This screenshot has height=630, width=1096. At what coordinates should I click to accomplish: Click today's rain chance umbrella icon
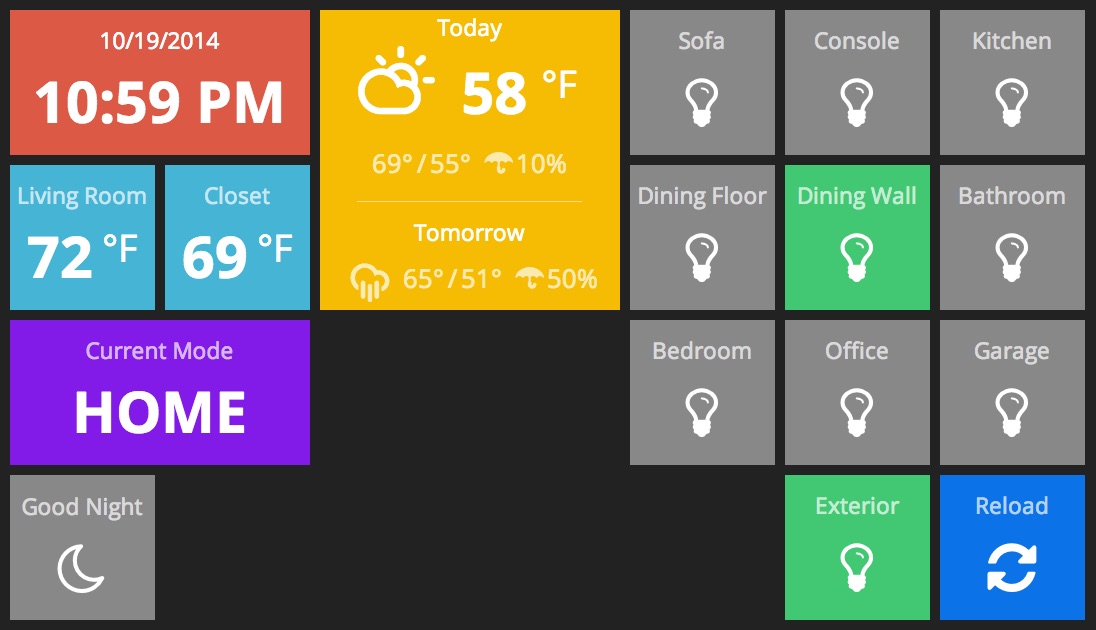[498, 164]
